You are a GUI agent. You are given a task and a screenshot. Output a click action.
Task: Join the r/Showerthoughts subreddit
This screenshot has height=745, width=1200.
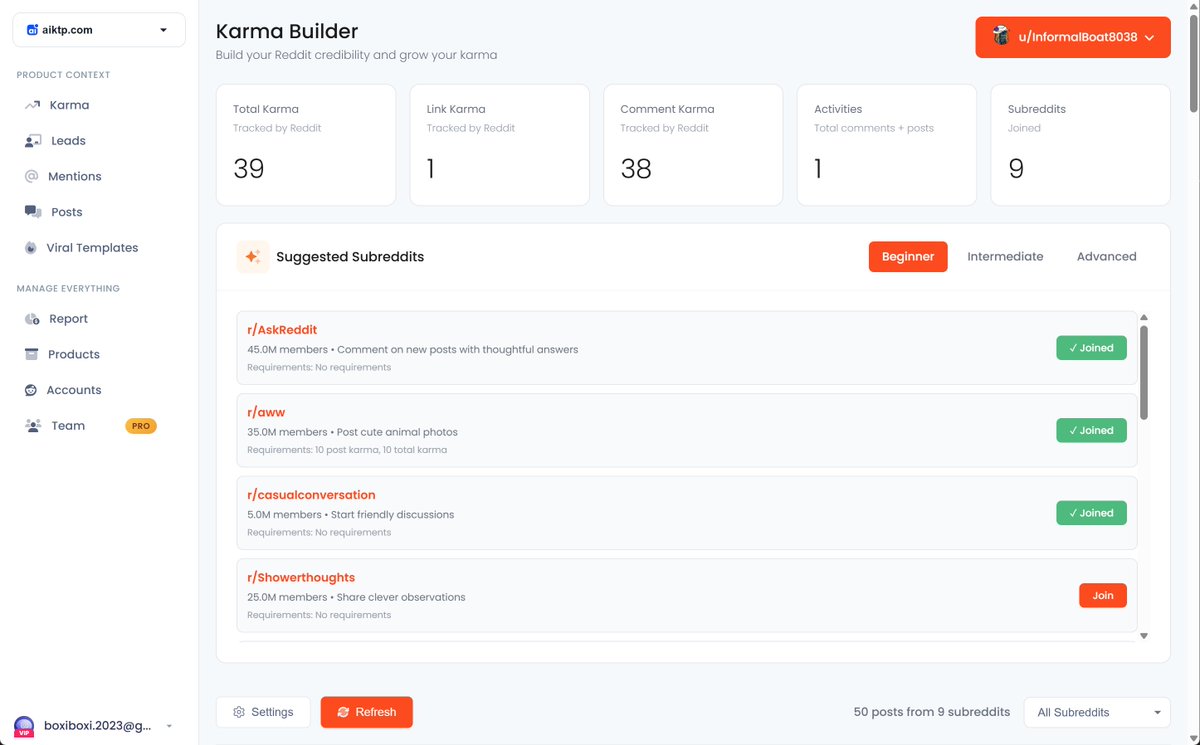point(1103,595)
